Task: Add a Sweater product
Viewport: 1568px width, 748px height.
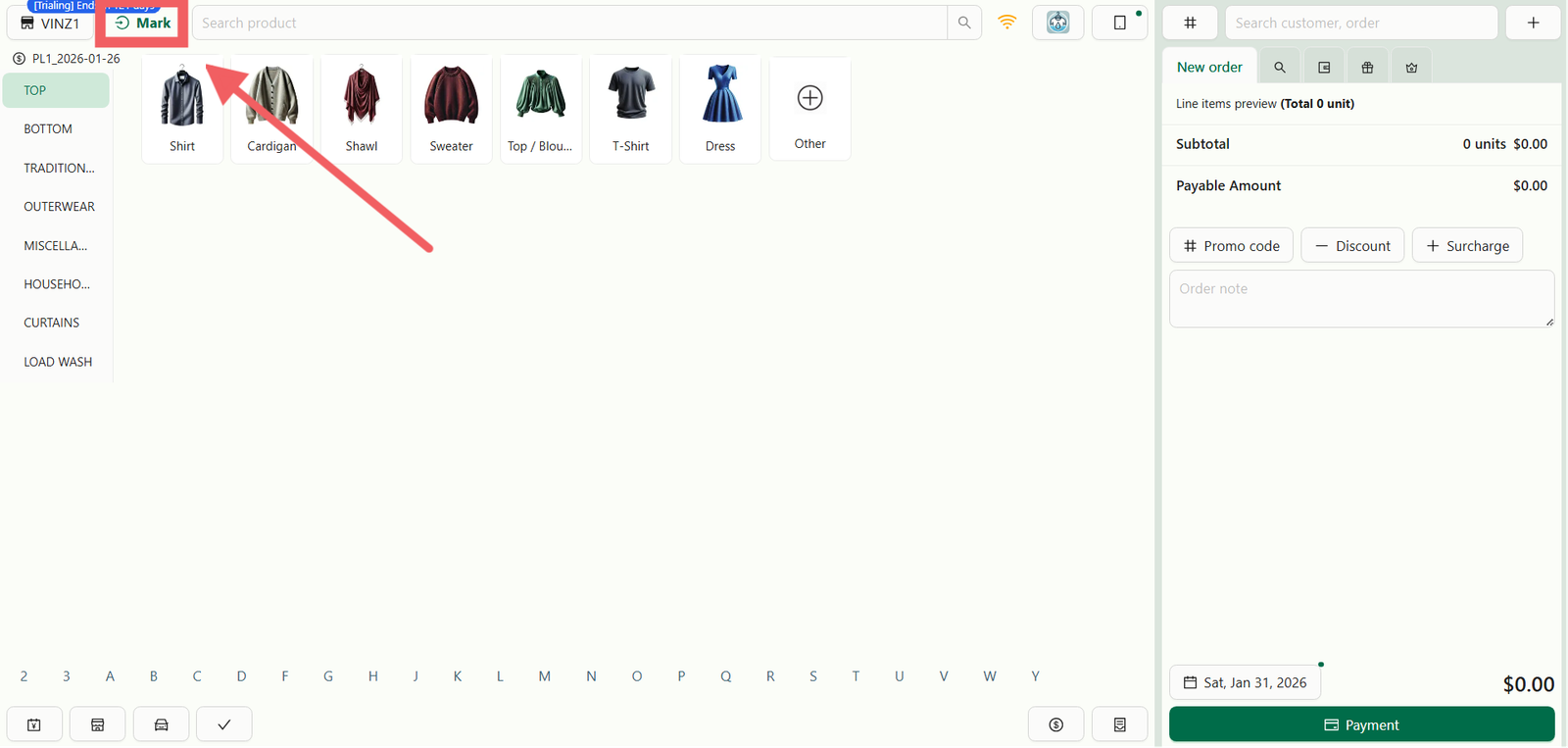Action: tap(451, 109)
